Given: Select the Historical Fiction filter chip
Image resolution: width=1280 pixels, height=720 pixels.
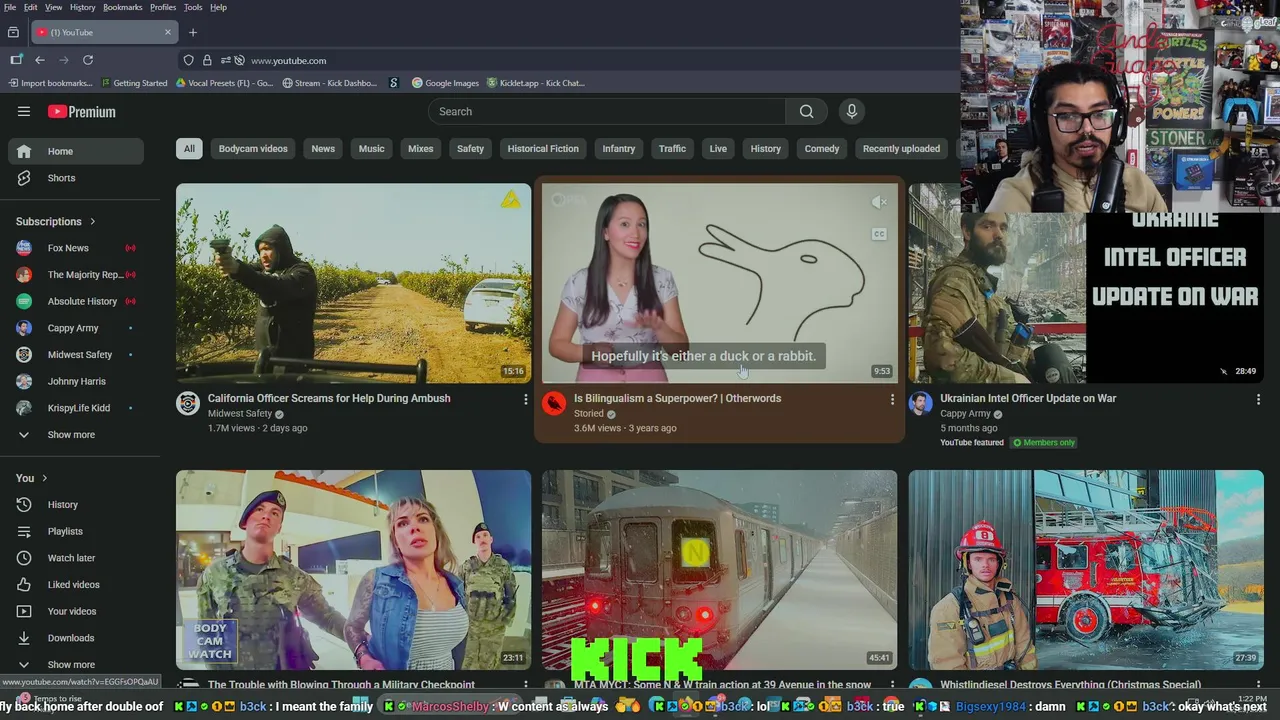Looking at the screenshot, I should pyautogui.click(x=543, y=149).
